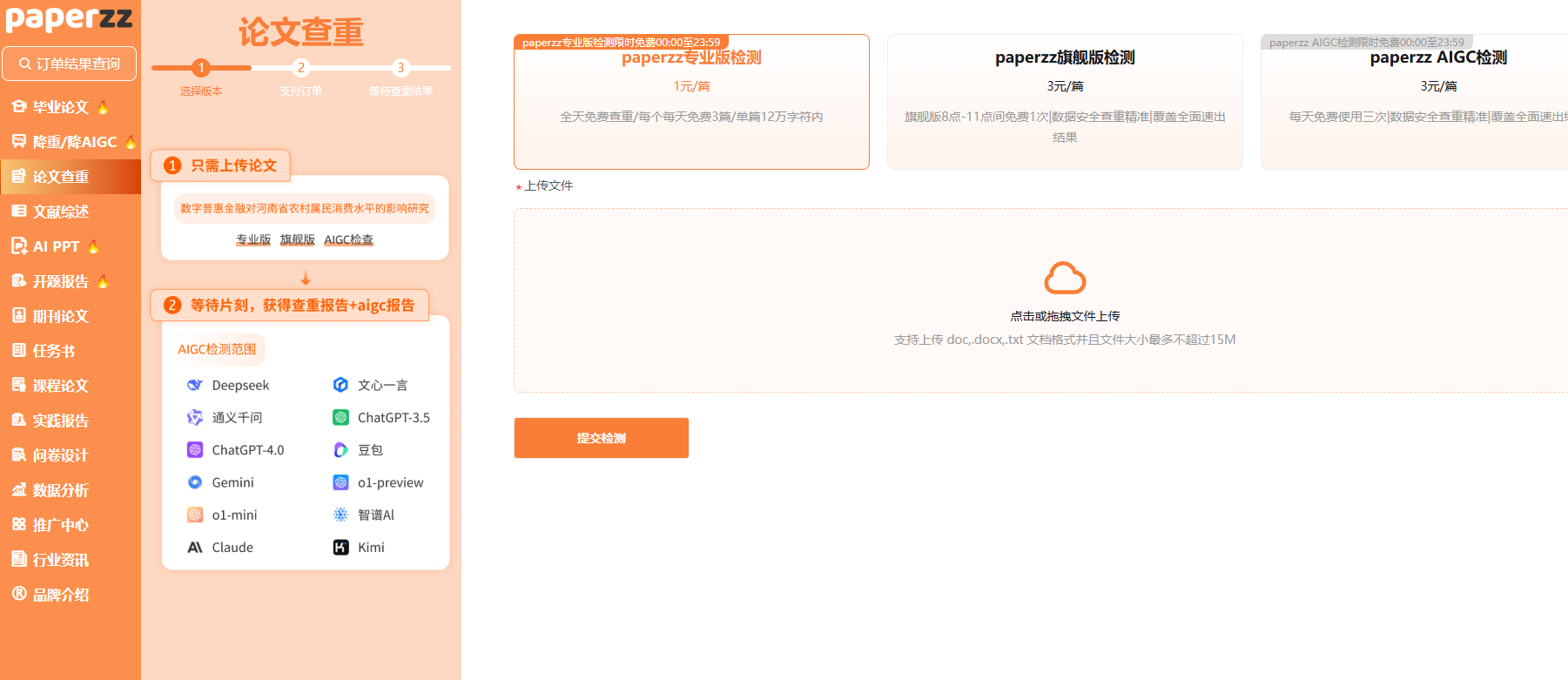Click the 毕业论文 graduation cap icon
The width and height of the screenshot is (1568, 680).
[19, 106]
